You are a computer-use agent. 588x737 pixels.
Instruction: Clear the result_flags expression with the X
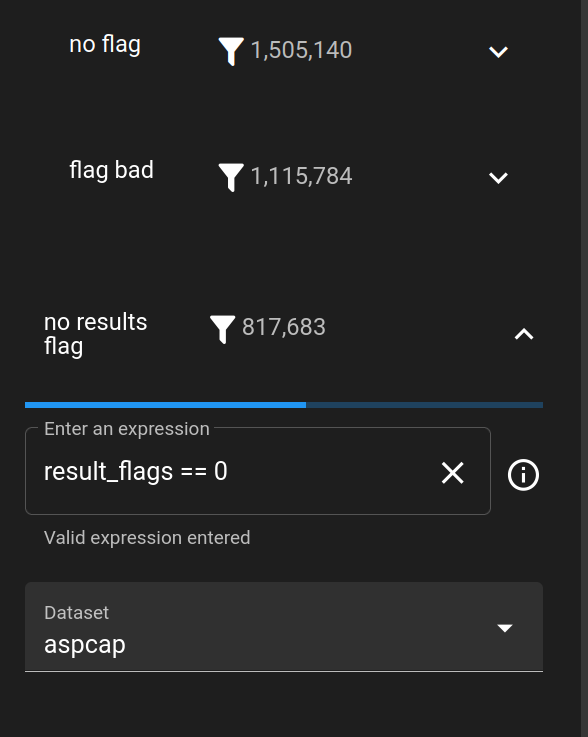point(453,472)
